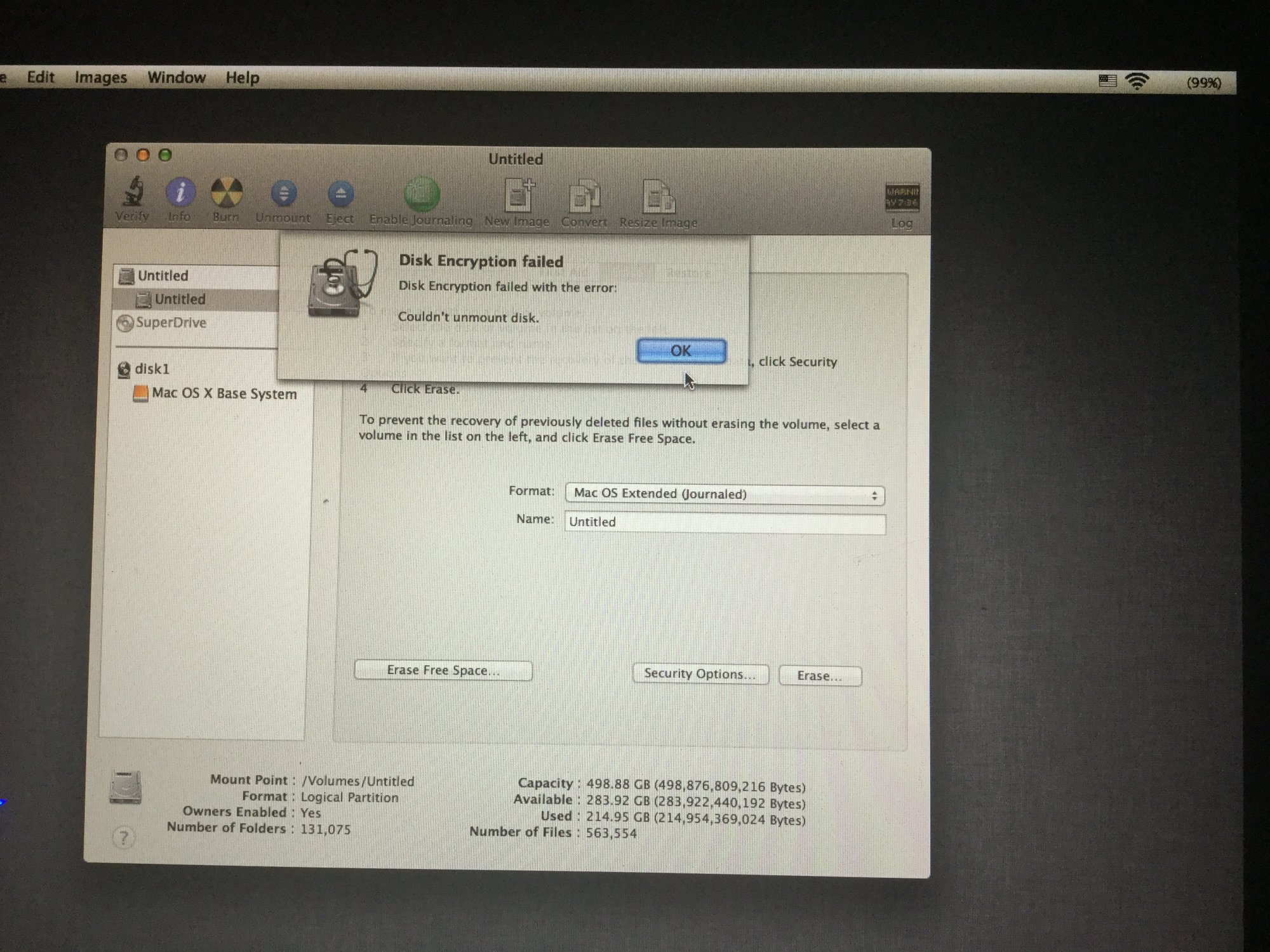
Task: Open the Window menu
Action: coord(176,77)
